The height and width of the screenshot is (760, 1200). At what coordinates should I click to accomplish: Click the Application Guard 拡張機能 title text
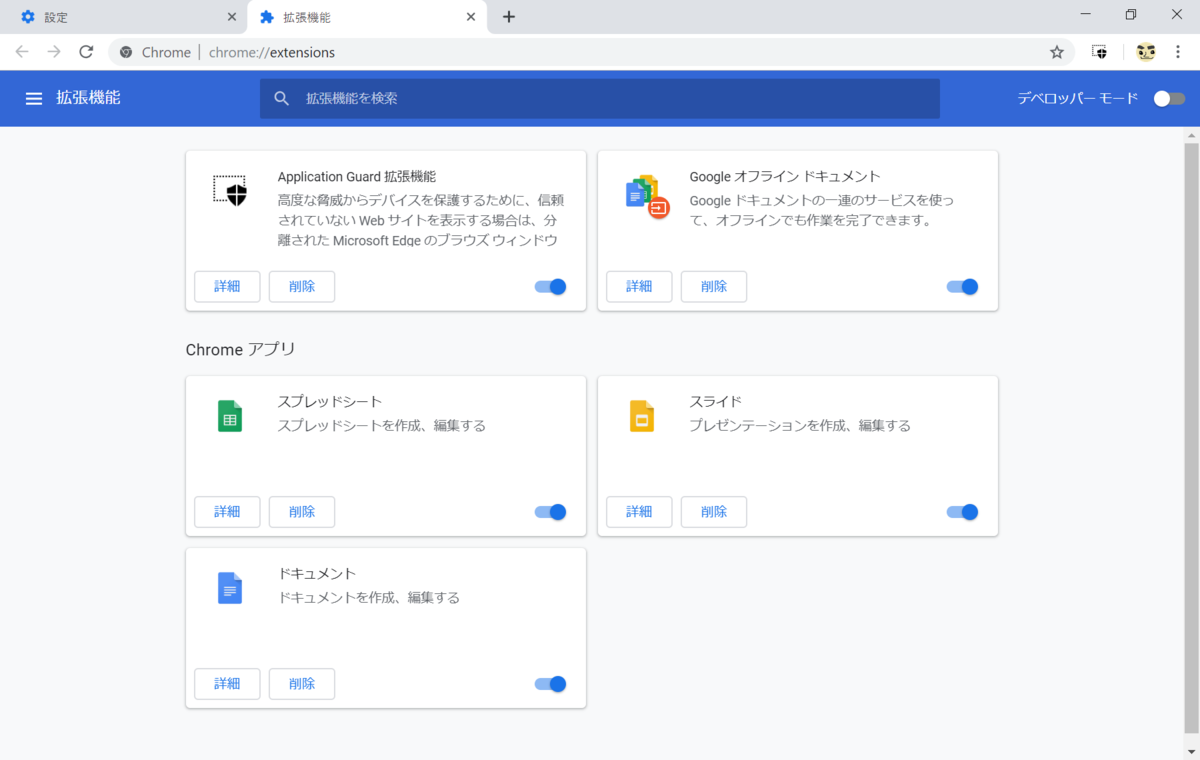pyautogui.click(x=357, y=177)
